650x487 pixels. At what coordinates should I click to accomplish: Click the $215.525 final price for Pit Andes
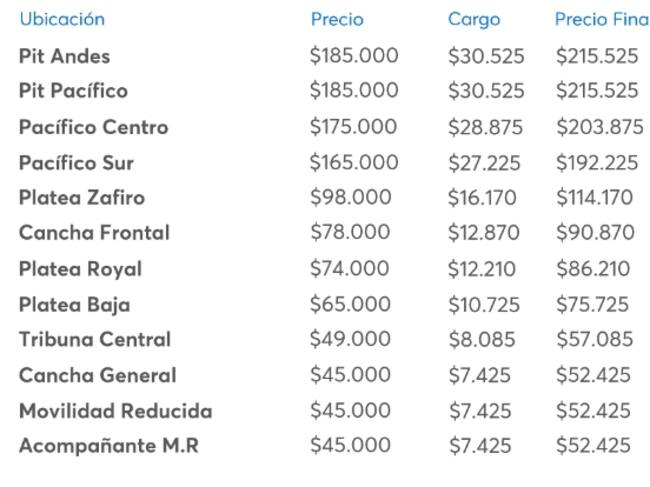coord(597,56)
